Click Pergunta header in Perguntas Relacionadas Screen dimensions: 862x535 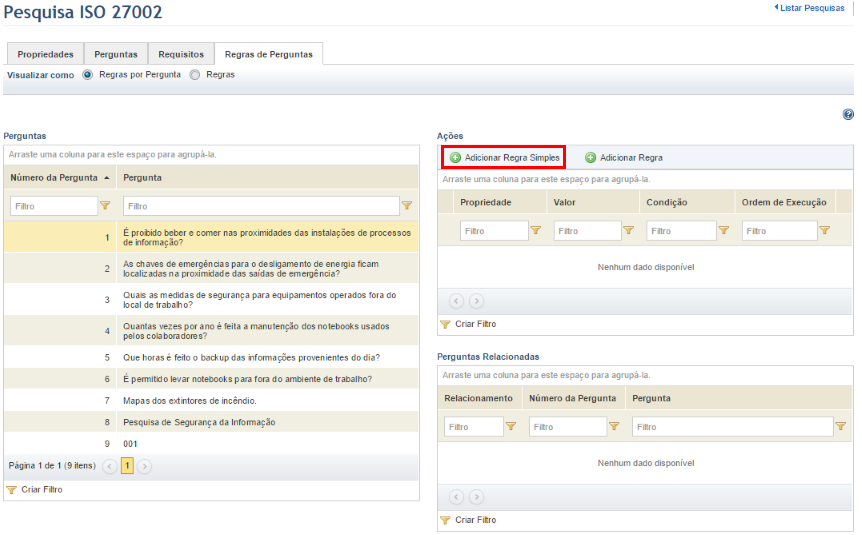(x=739, y=398)
